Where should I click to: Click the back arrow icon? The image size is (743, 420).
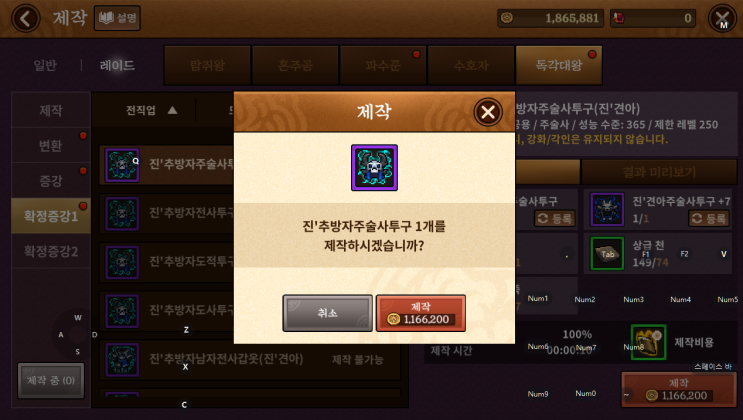point(26,18)
